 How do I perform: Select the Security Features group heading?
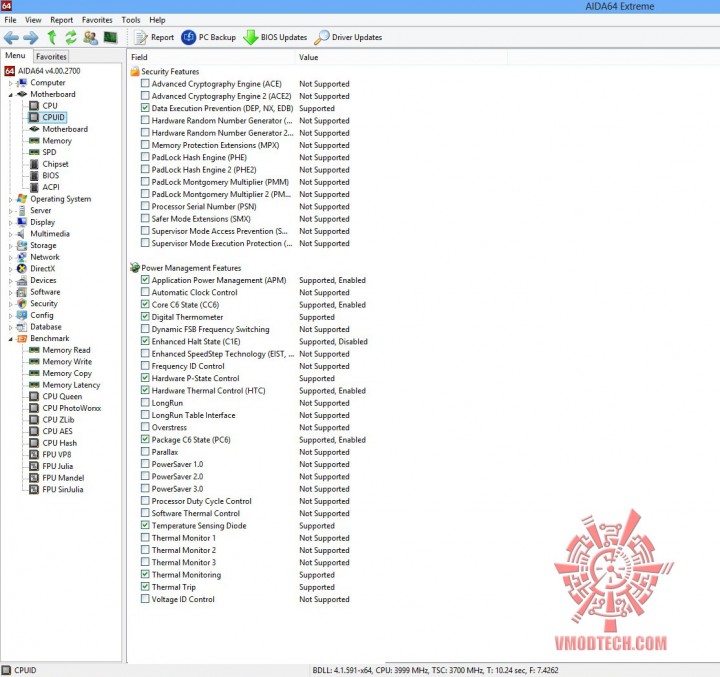pos(170,72)
